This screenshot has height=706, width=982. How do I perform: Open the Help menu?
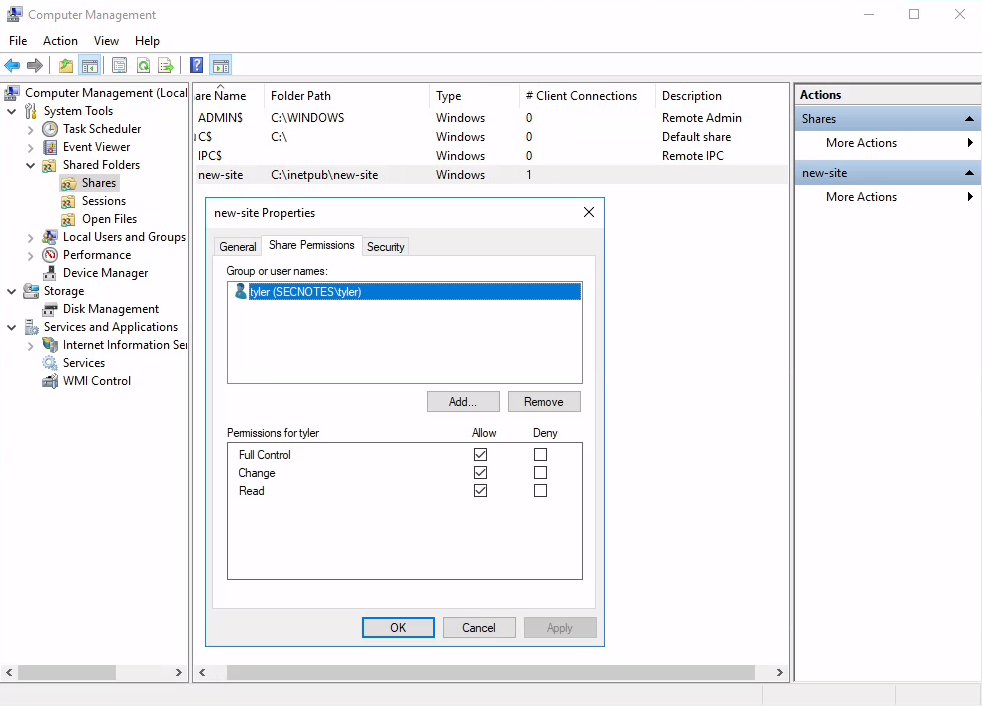click(x=147, y=41)
